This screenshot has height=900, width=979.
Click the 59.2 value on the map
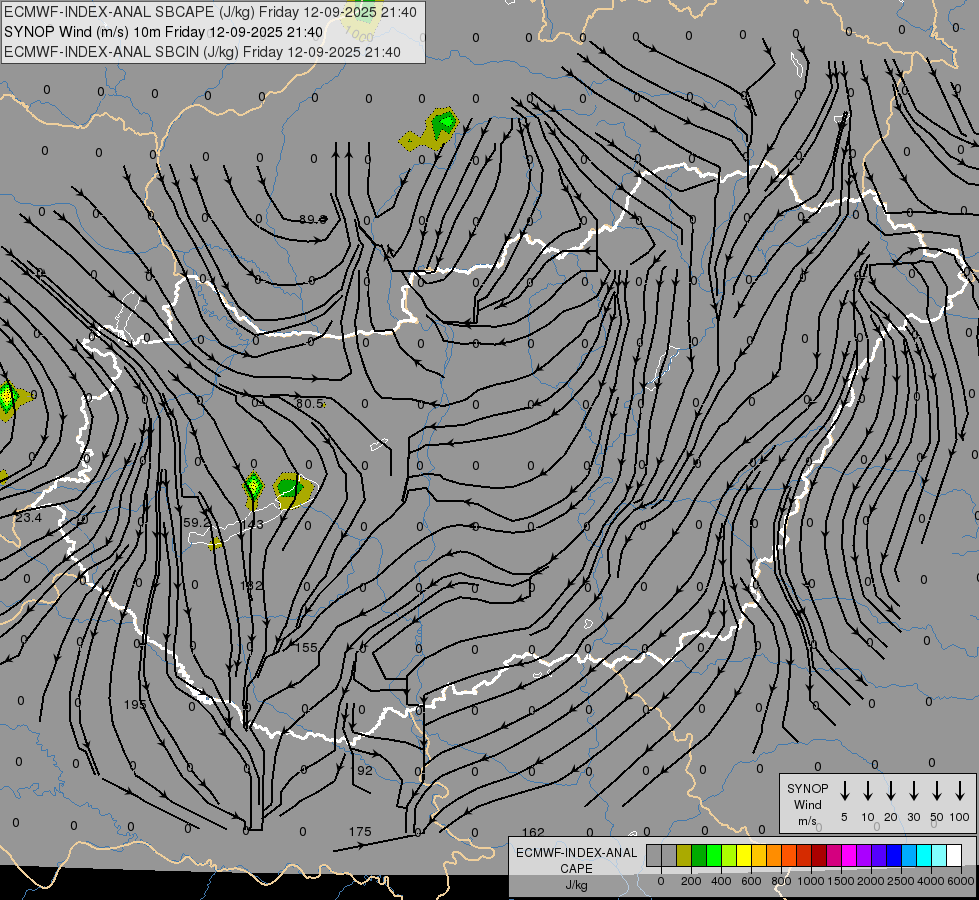[197, 522]
